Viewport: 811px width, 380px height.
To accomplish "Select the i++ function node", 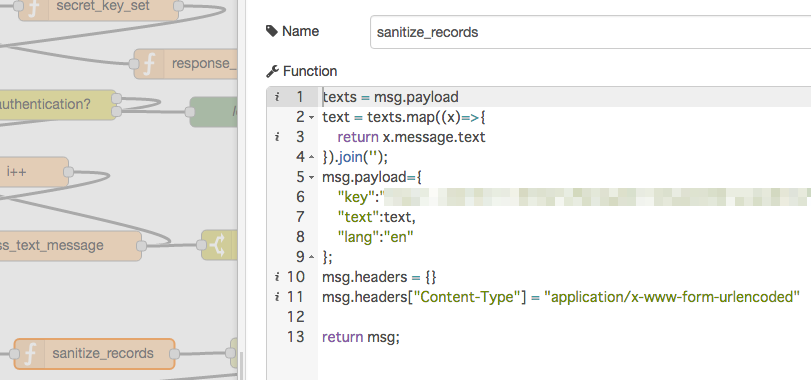I will [x=34, y=172].
